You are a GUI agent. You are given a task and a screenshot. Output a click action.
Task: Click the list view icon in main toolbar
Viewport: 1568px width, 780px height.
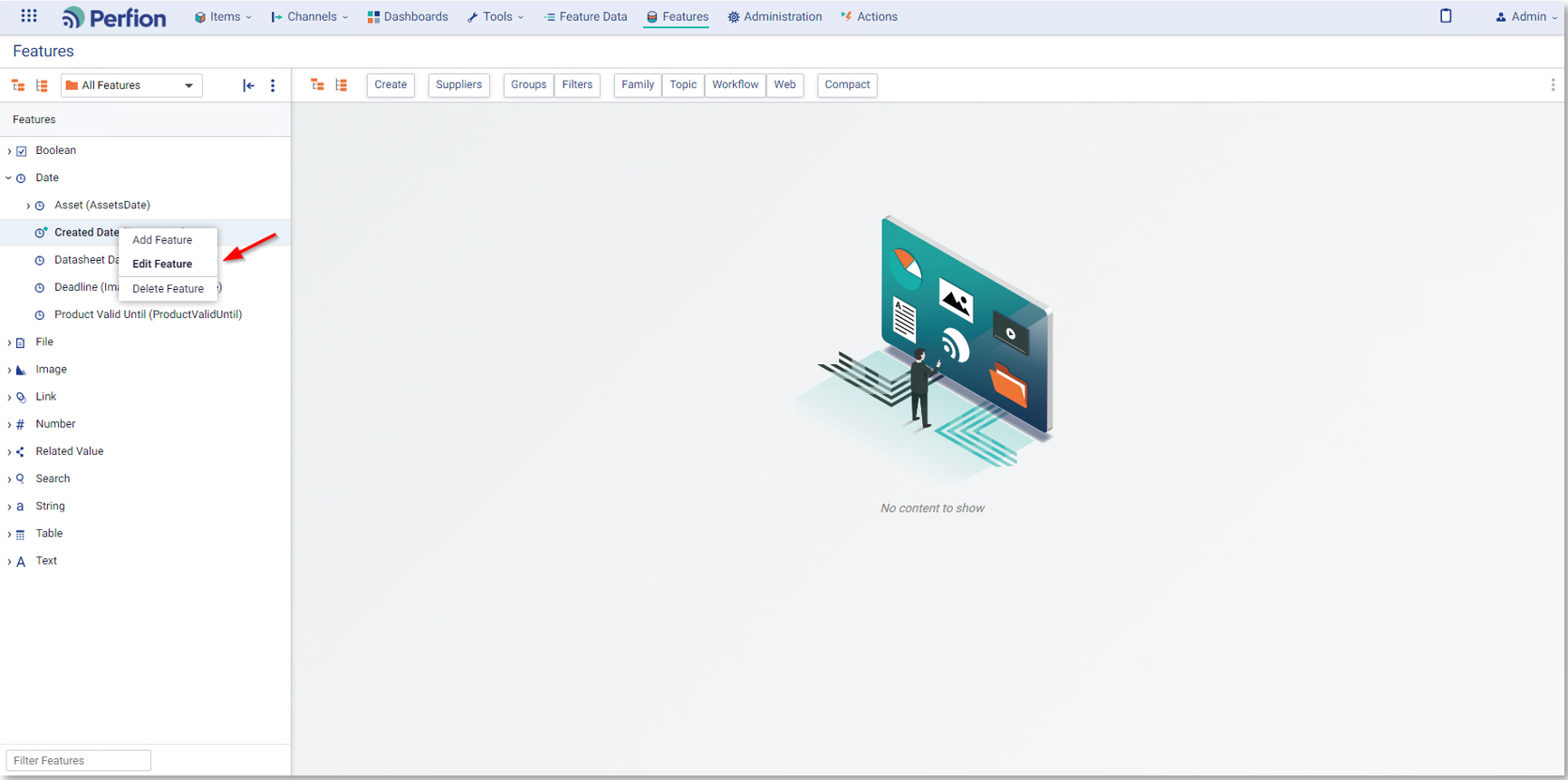point(341,85)
